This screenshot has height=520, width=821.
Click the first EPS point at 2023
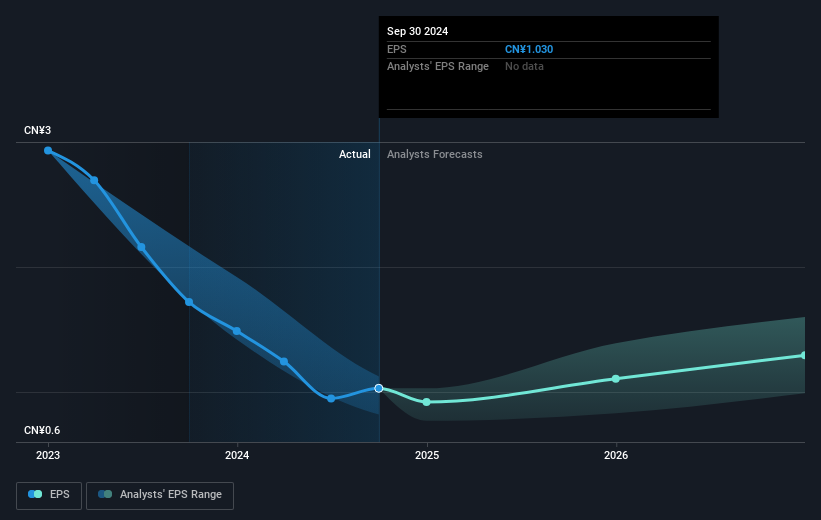[48, 151]
